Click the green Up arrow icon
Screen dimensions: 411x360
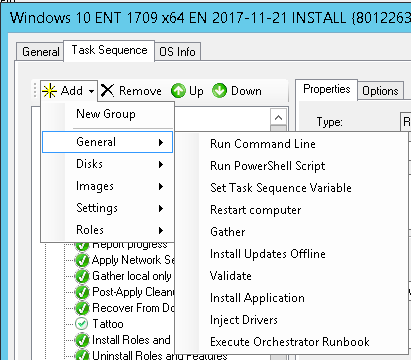178,91
